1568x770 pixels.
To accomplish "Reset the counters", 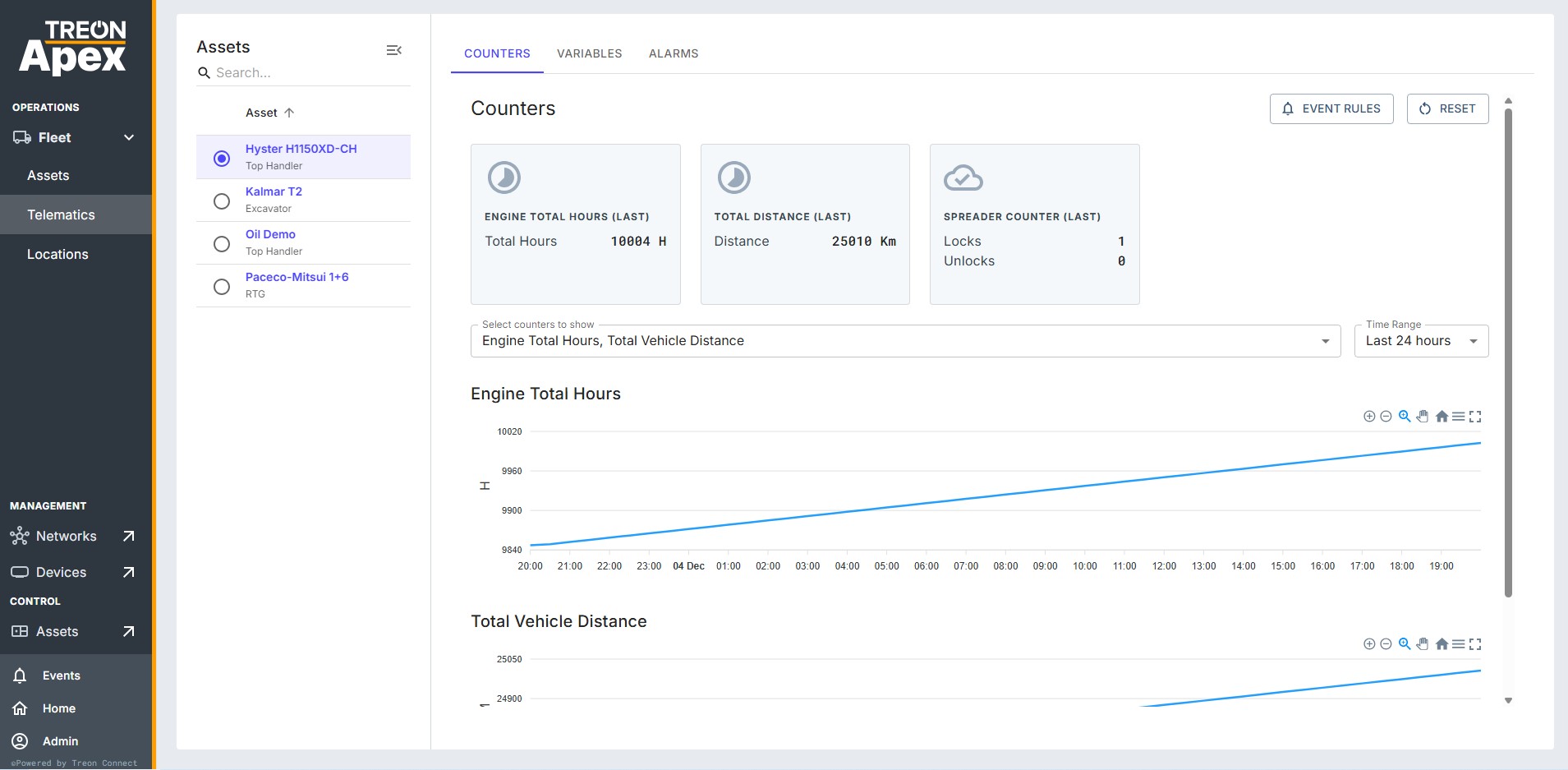I will tap(1447, 108).
